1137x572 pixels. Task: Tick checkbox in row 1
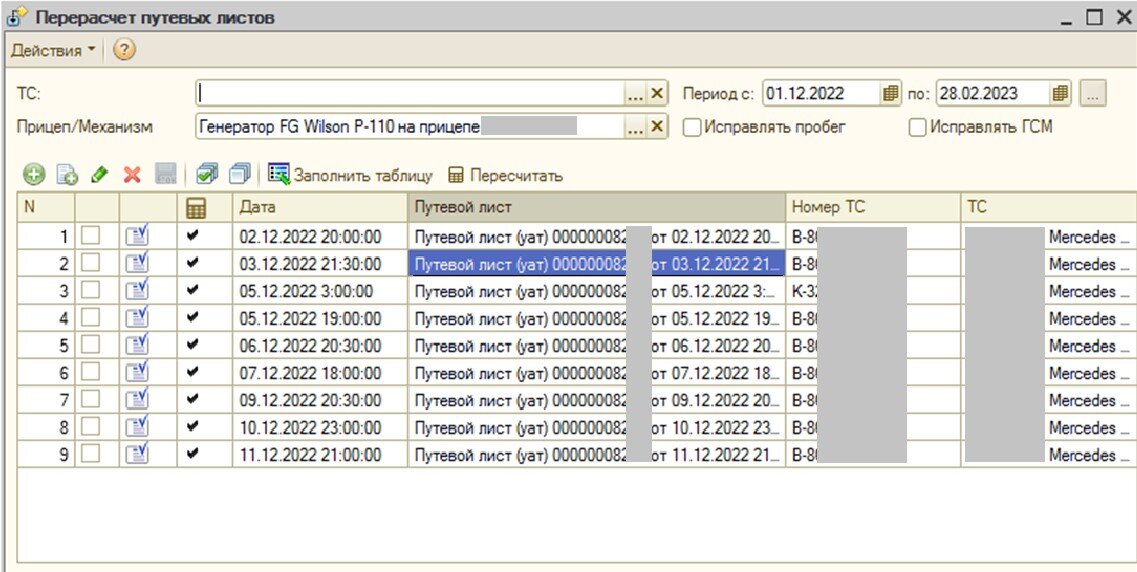pos(90,236)
